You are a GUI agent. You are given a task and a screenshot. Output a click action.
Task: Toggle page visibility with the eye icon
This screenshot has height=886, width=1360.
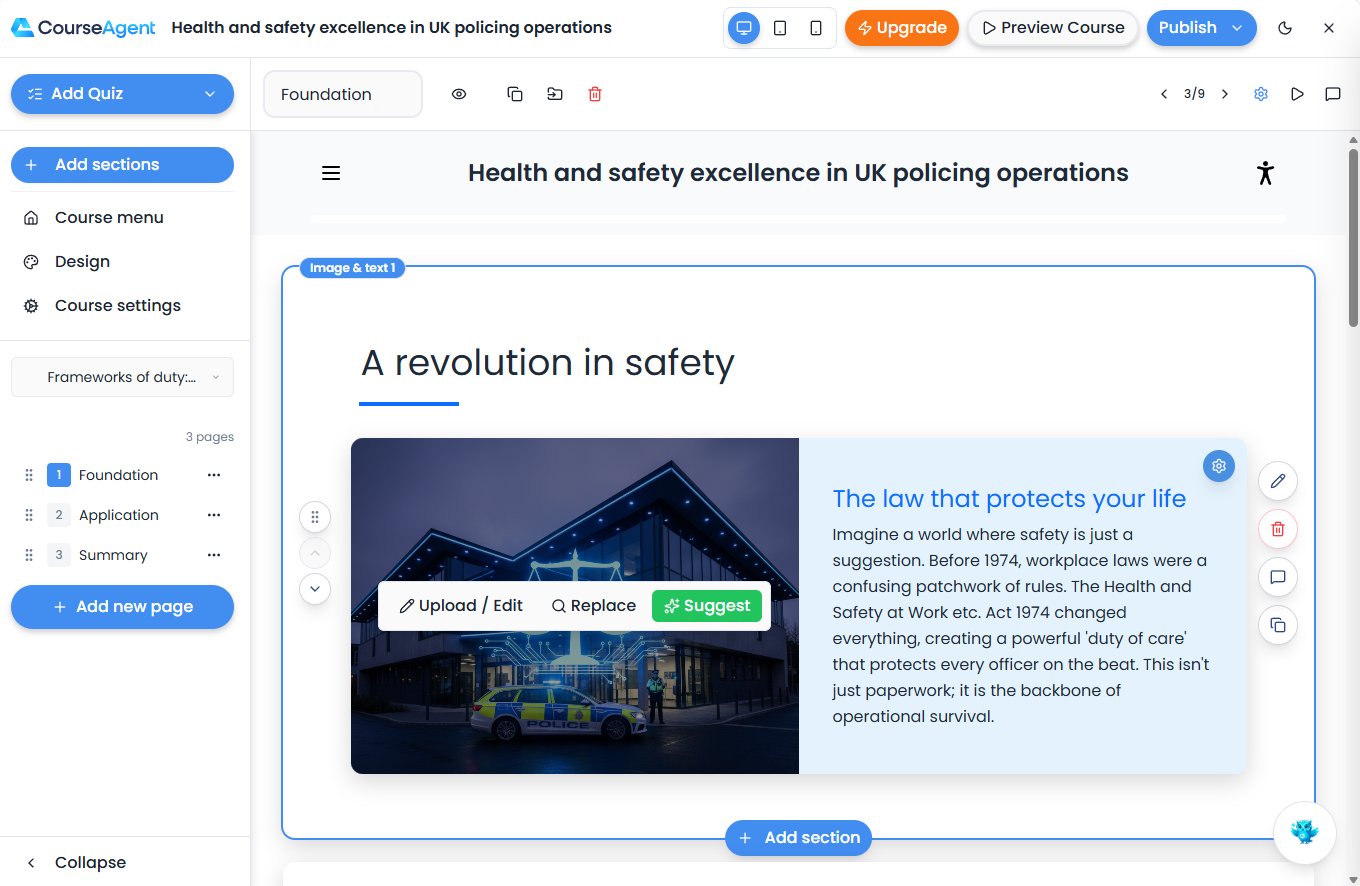pyautogui.click(x=458, y=93)
